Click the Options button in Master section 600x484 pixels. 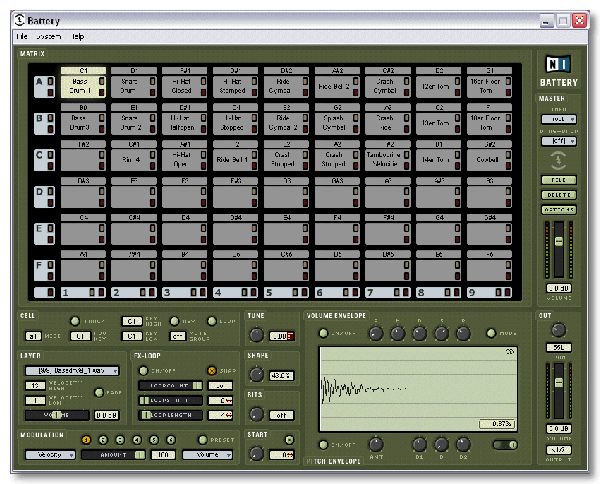(x=559, y=210)
